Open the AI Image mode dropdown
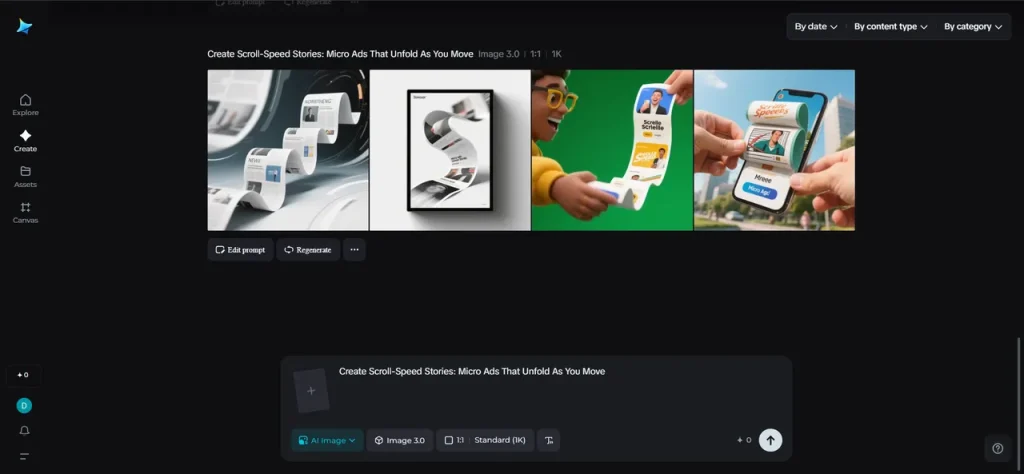This screenshot has width=1024, height=474. [327, 440]
